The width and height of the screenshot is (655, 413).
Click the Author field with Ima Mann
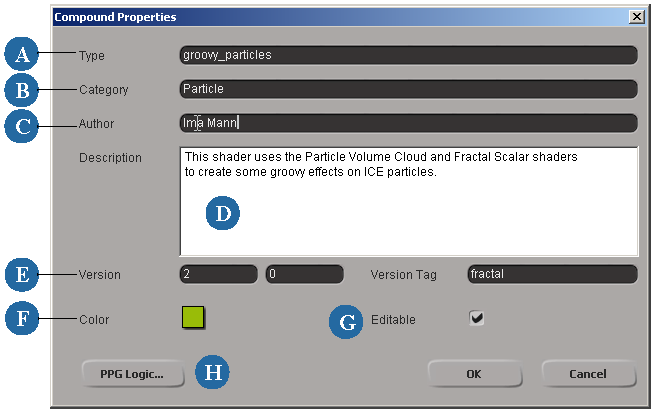pos(409,123)
